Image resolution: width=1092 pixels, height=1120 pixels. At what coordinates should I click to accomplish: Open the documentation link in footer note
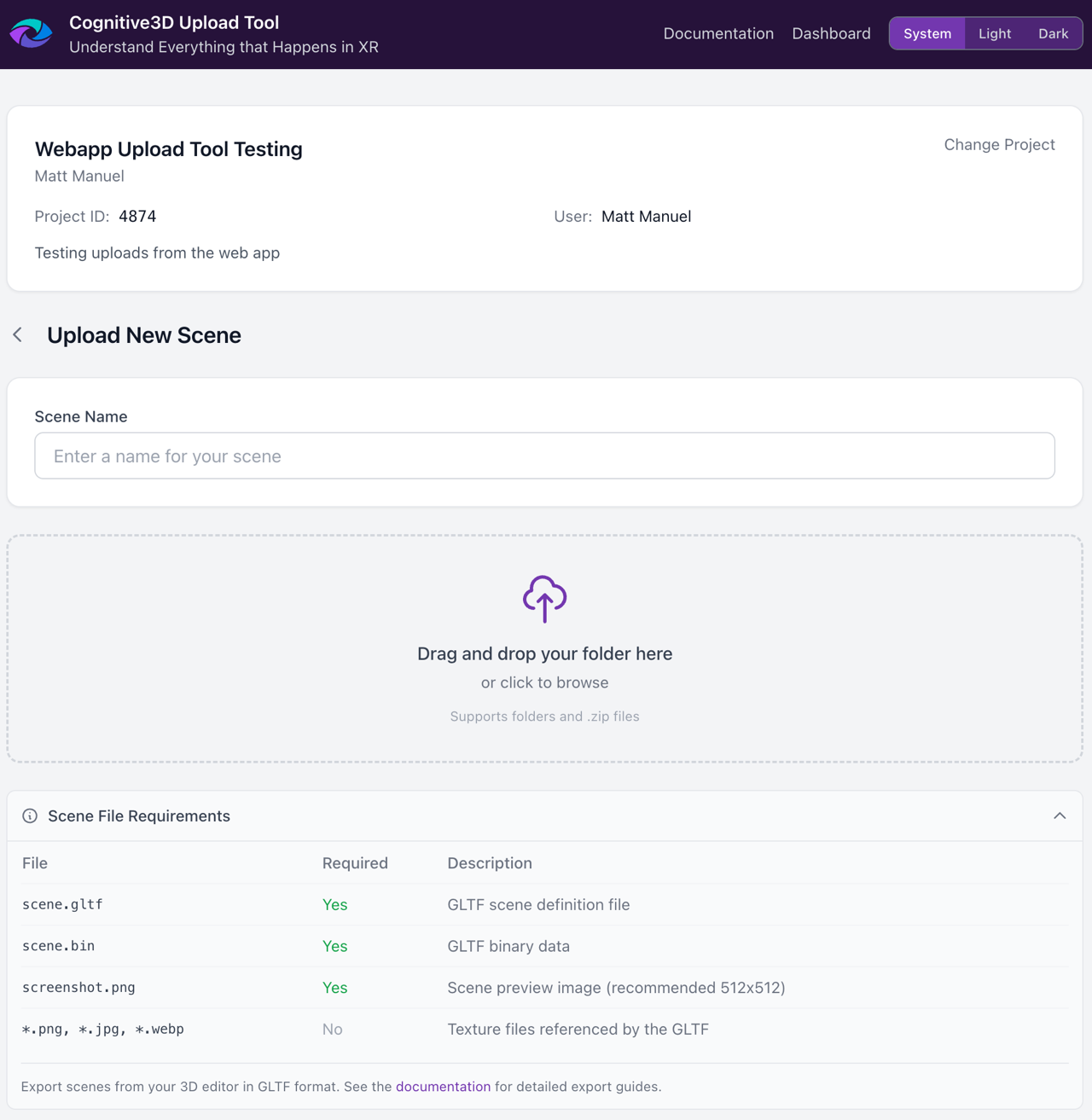[x=443, y=1087]
